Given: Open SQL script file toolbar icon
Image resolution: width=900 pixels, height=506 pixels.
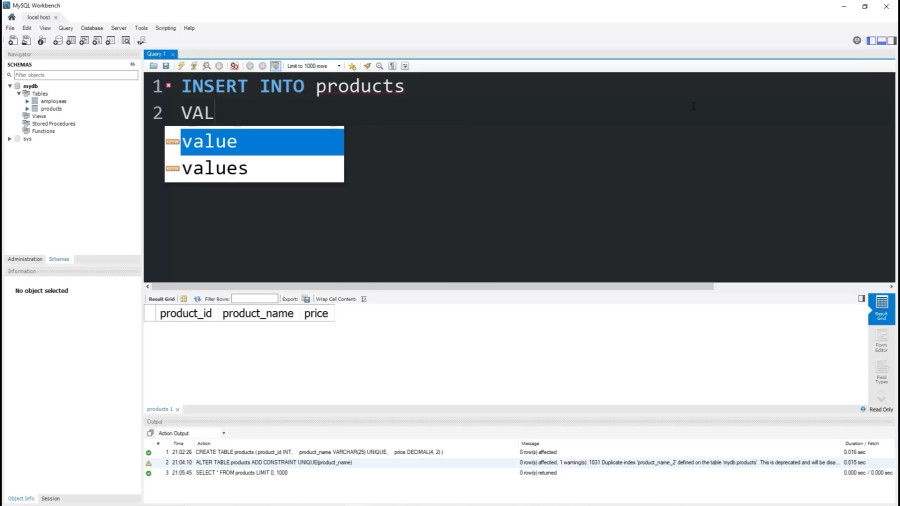Looking at the screenshot, I should (x=26, y=41).
